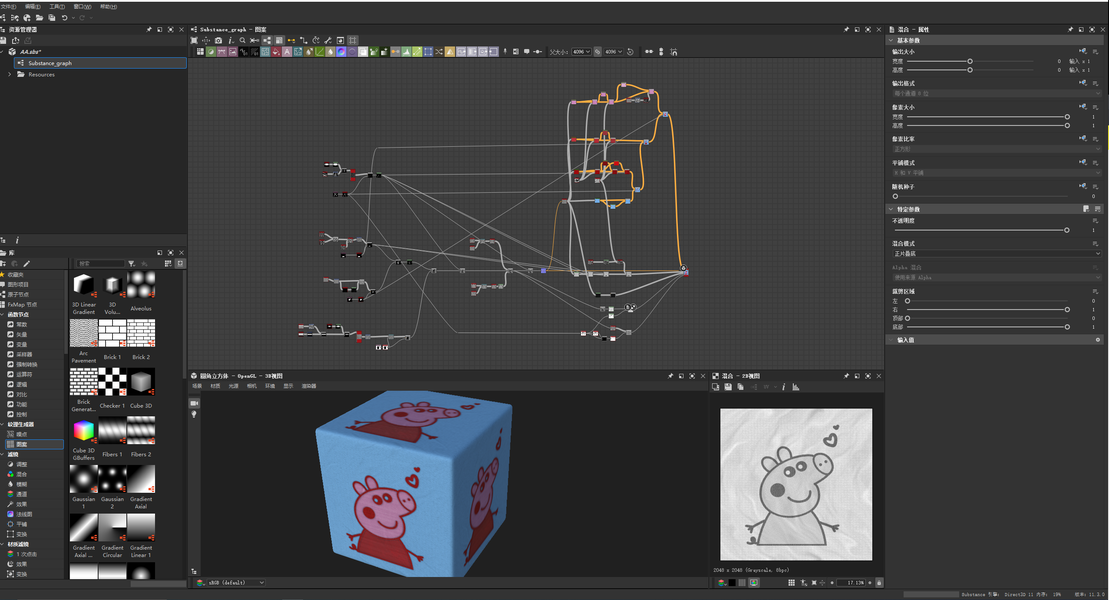Image resolution: width=1109 pixels, height=600 pixels.
Task: Select the 噪点 library category
Action: point(21,434)
